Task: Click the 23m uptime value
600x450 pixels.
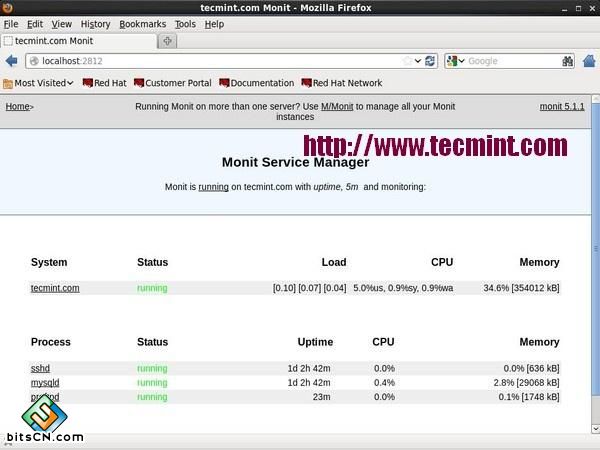Action: 321,397
